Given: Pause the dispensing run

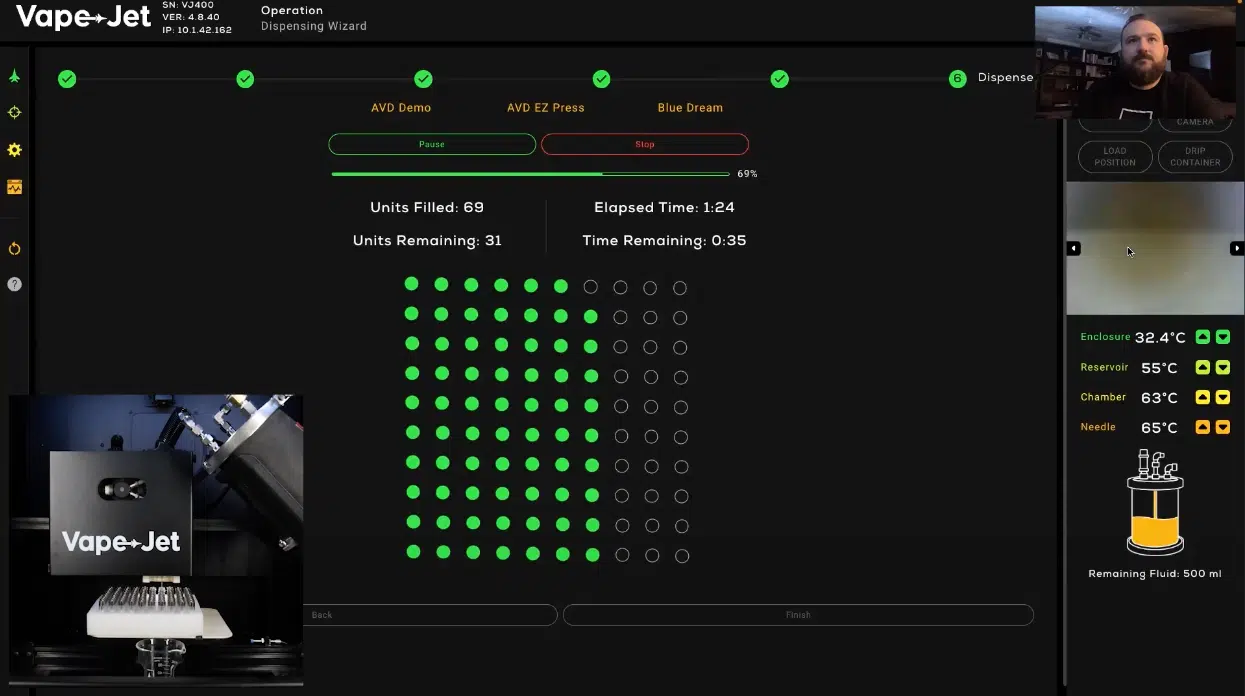Looking at the screenshot, I should tap(432, 144).
